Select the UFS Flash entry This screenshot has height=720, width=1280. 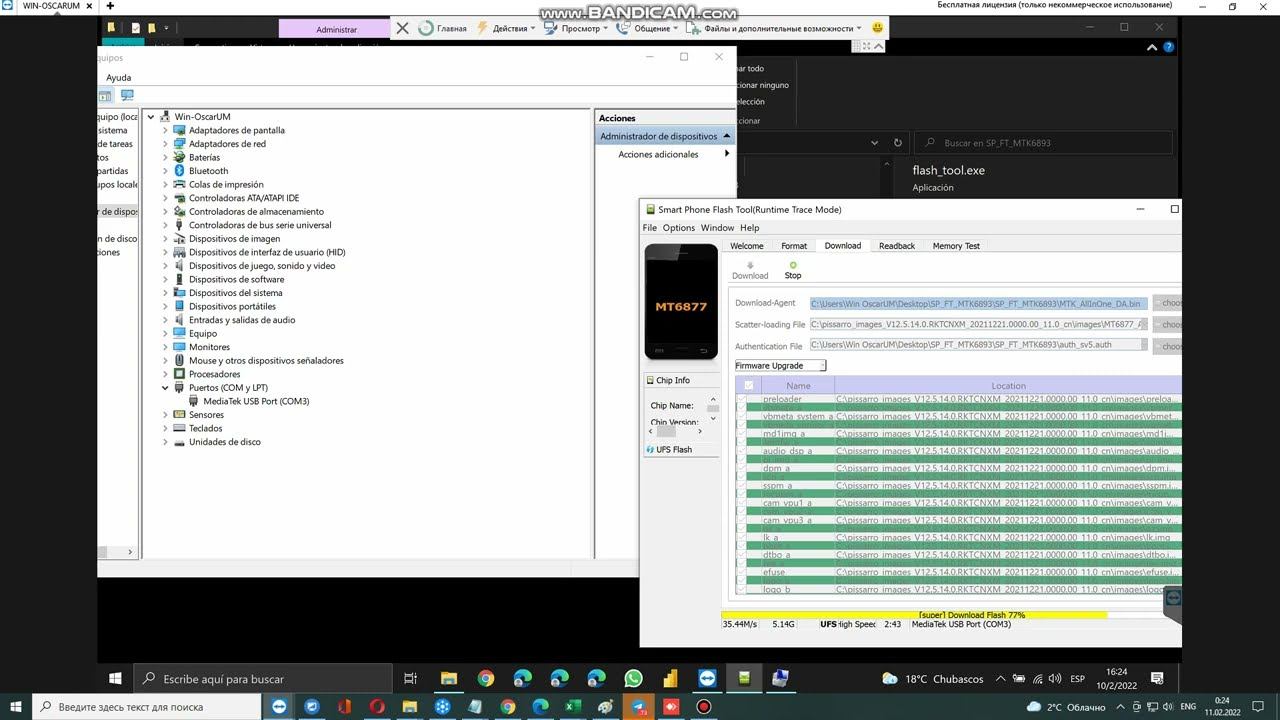(673, 449)
